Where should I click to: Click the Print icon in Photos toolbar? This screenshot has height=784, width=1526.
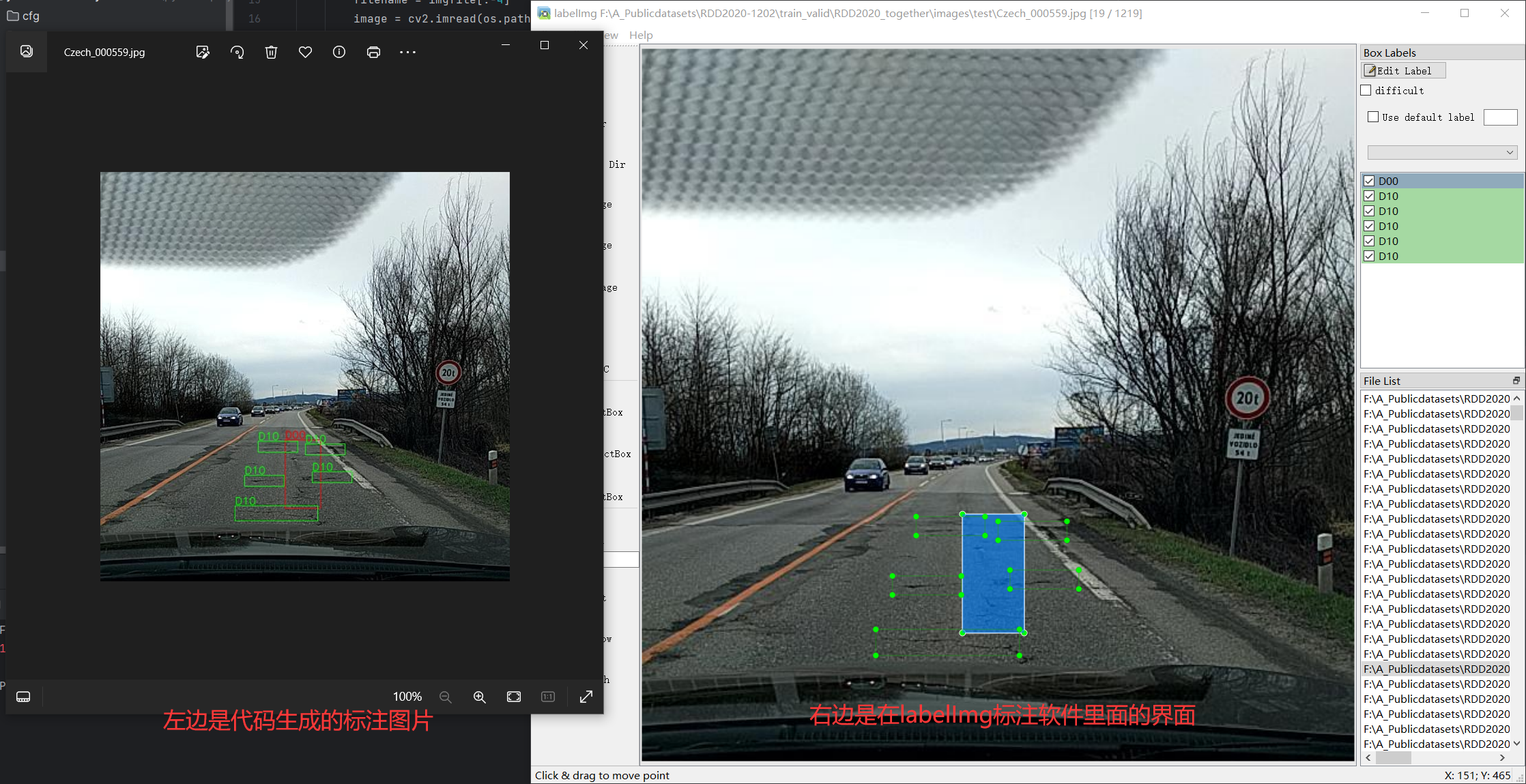[x=373, y=52]
